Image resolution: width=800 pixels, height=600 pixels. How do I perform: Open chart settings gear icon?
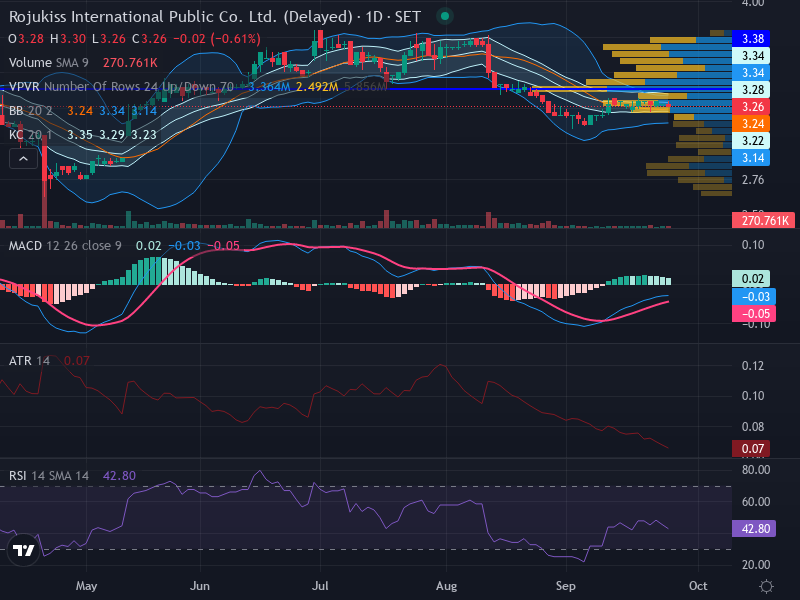(x=766, y=586)
